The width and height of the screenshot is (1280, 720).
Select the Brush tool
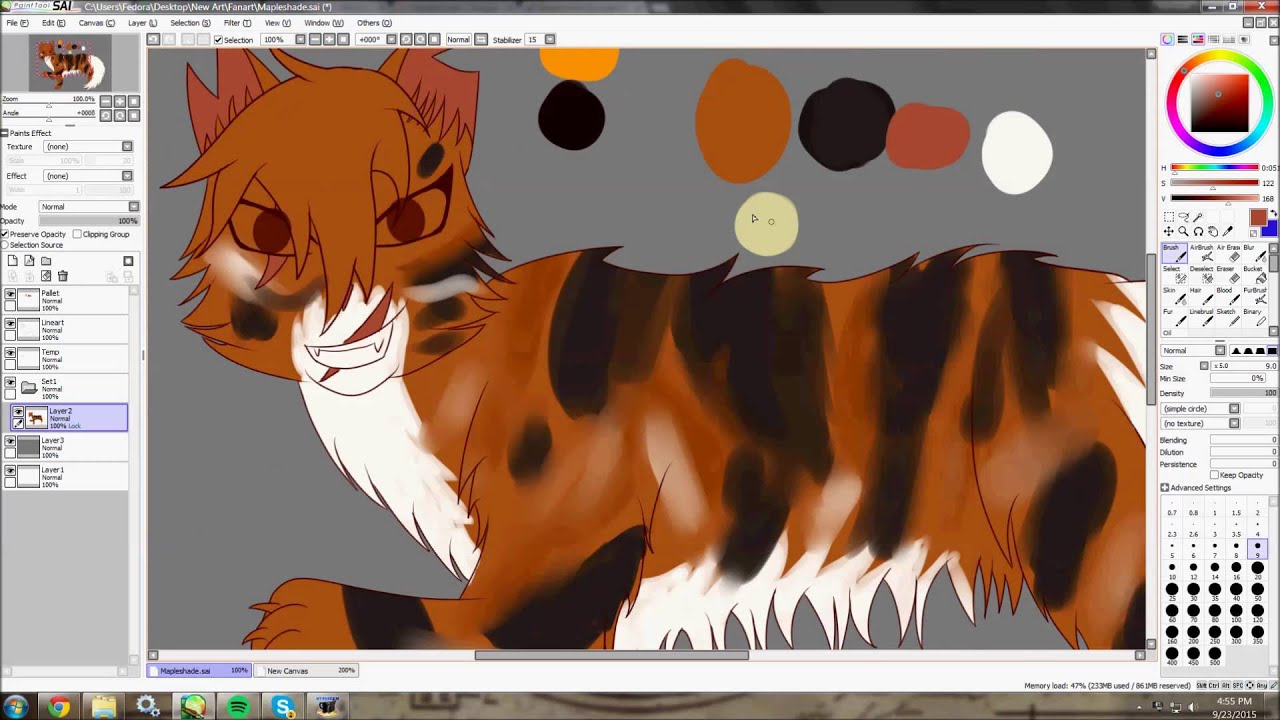(x=1174, y=253)
